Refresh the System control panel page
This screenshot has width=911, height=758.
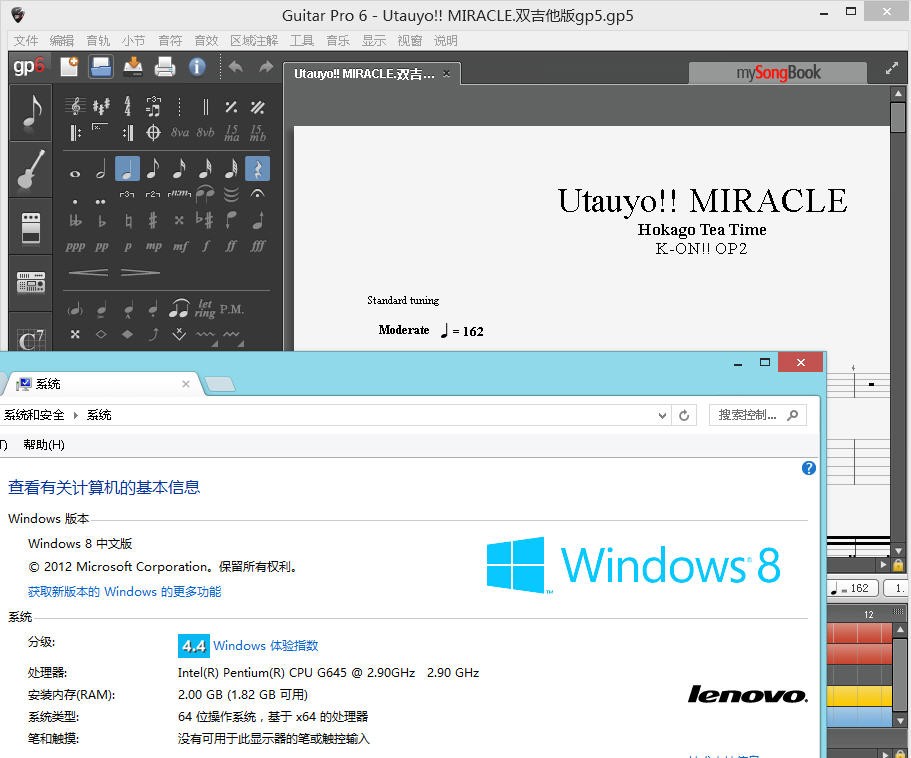tap(684, 415)
